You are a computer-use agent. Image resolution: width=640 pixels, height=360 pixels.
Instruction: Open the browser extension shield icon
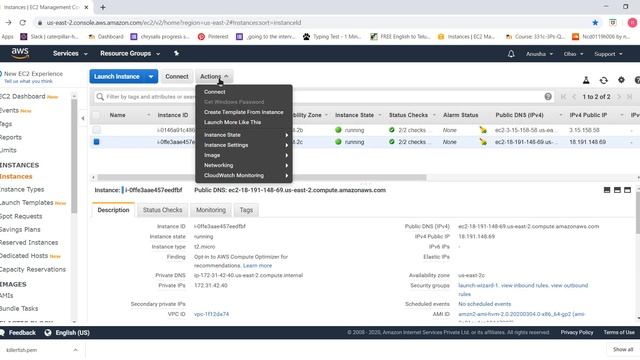click(x=613, y=23)
